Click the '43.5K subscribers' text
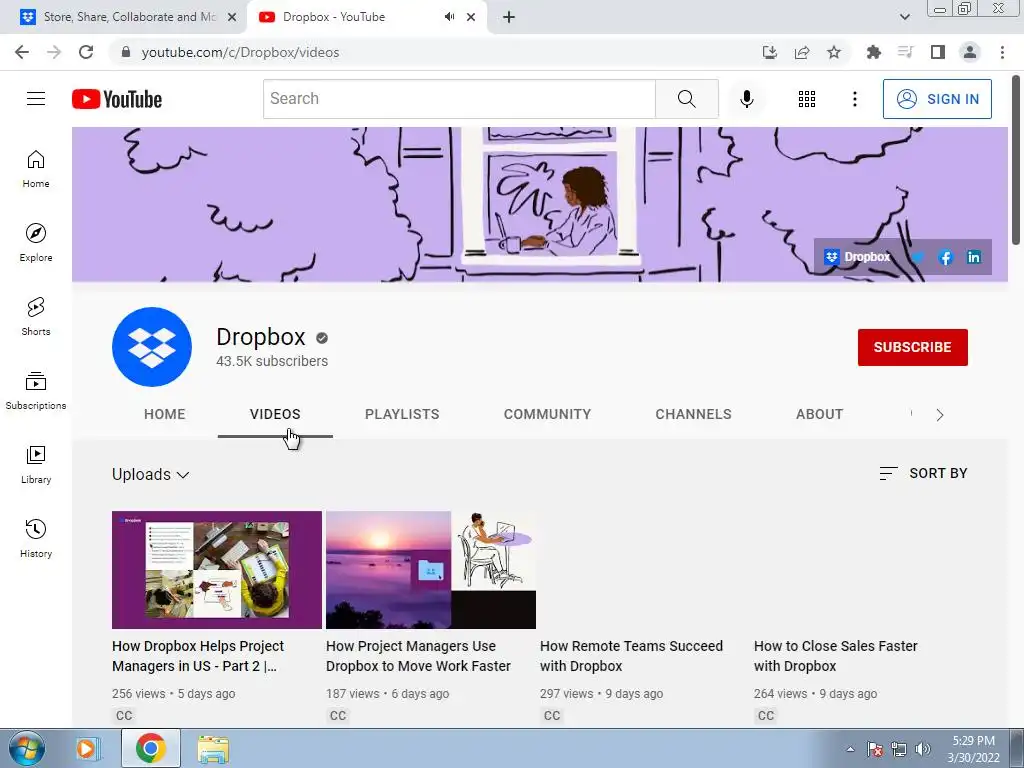This screenshot has width=1024, height=768. [x=272, y=361]
